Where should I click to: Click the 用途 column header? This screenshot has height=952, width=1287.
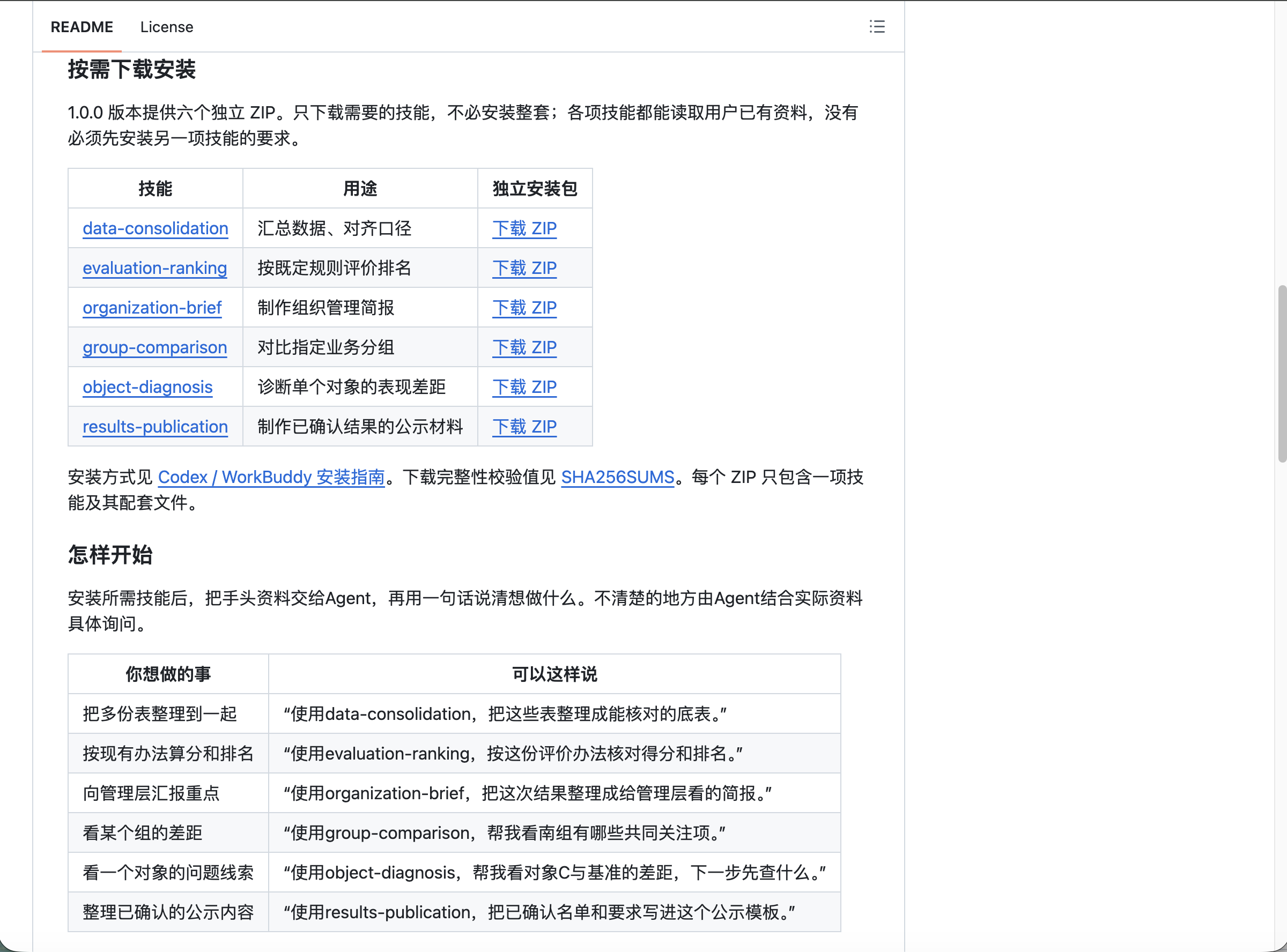(x=360, y=189)
